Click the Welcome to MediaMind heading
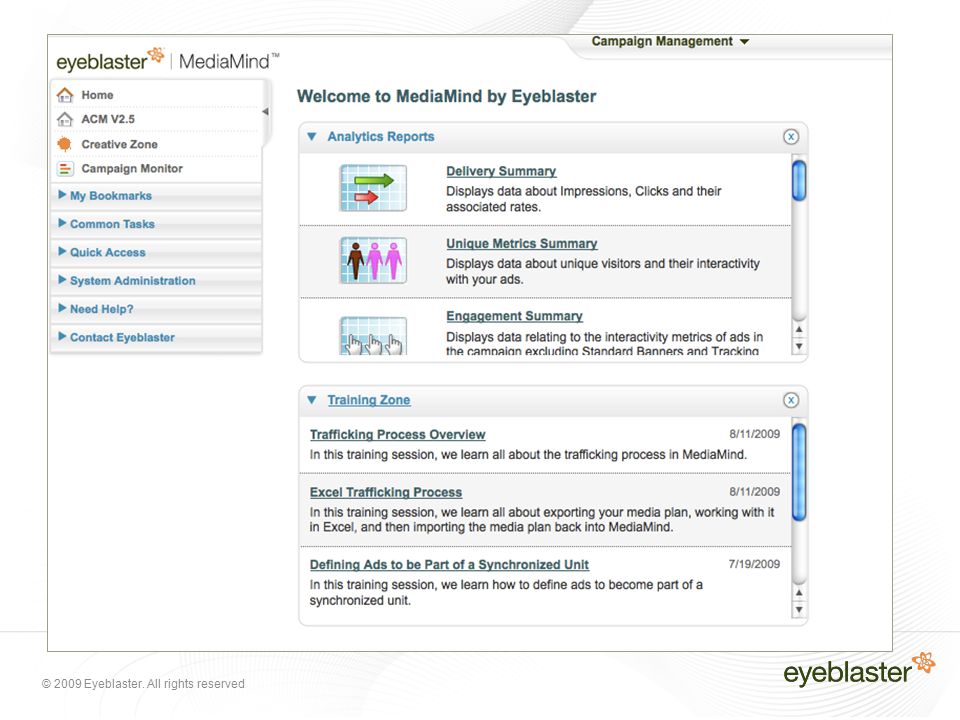This screenshot has width=960, height=720. click(x=446, y=97)
